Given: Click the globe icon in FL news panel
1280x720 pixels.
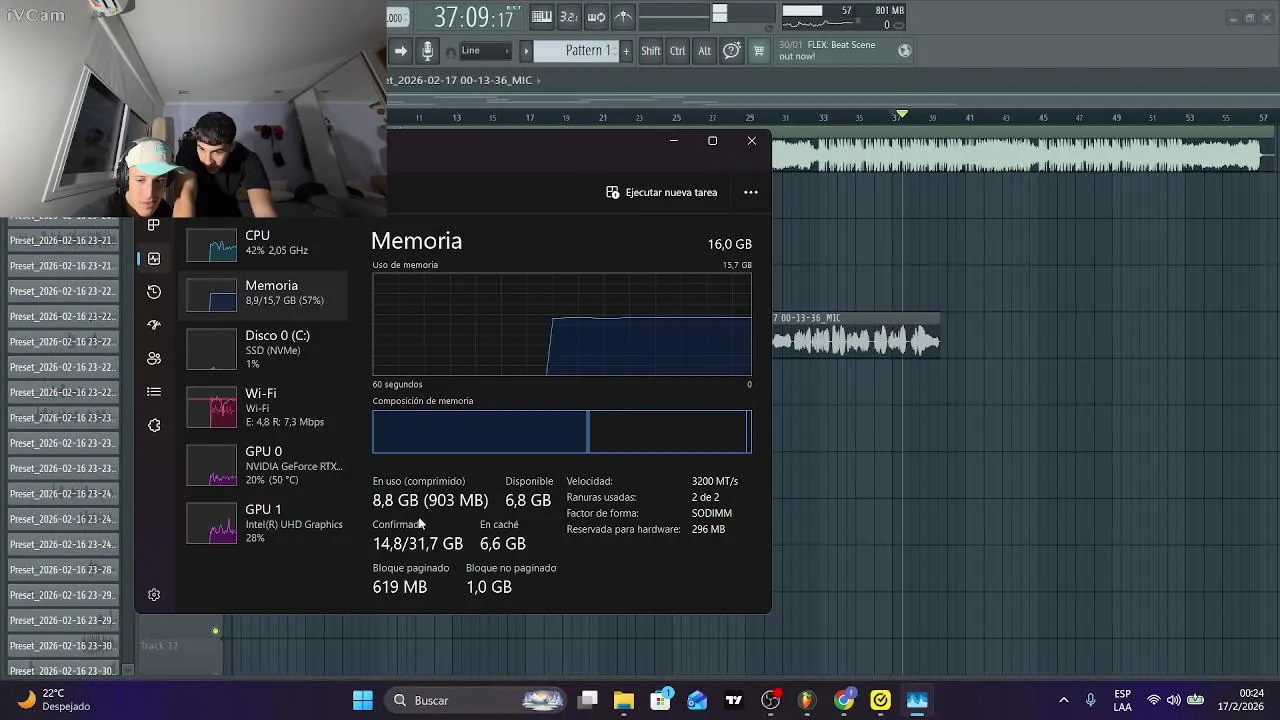Looking at the screenshot, I should 905,50.
